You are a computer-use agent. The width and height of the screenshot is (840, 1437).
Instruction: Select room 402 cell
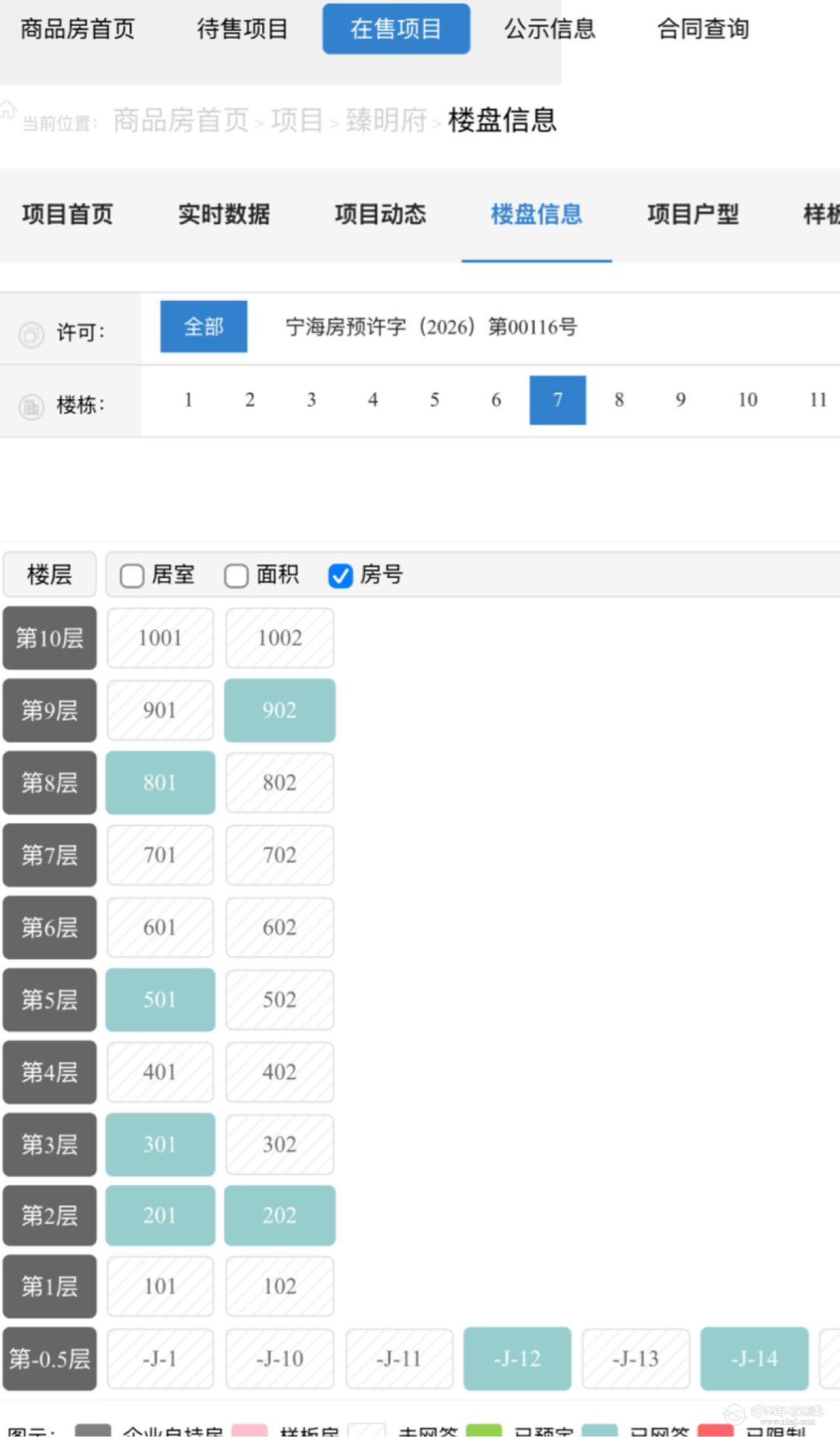coord(280,1072)
